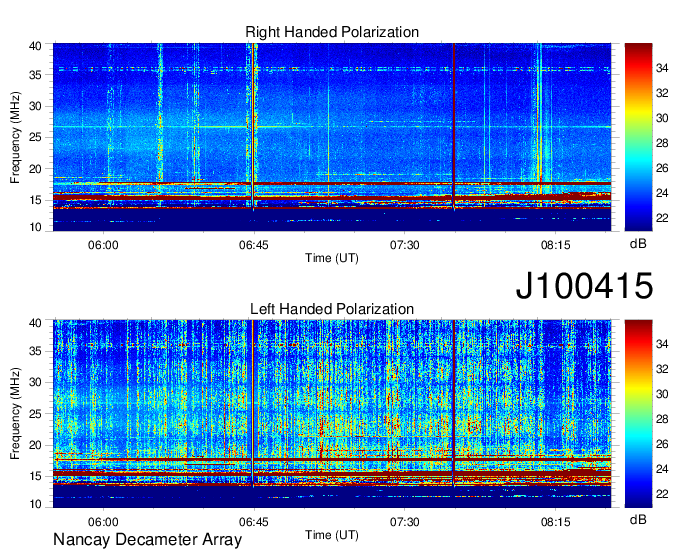Click the Right Handed Polarization spectrogram image

(x=332, y=137)
